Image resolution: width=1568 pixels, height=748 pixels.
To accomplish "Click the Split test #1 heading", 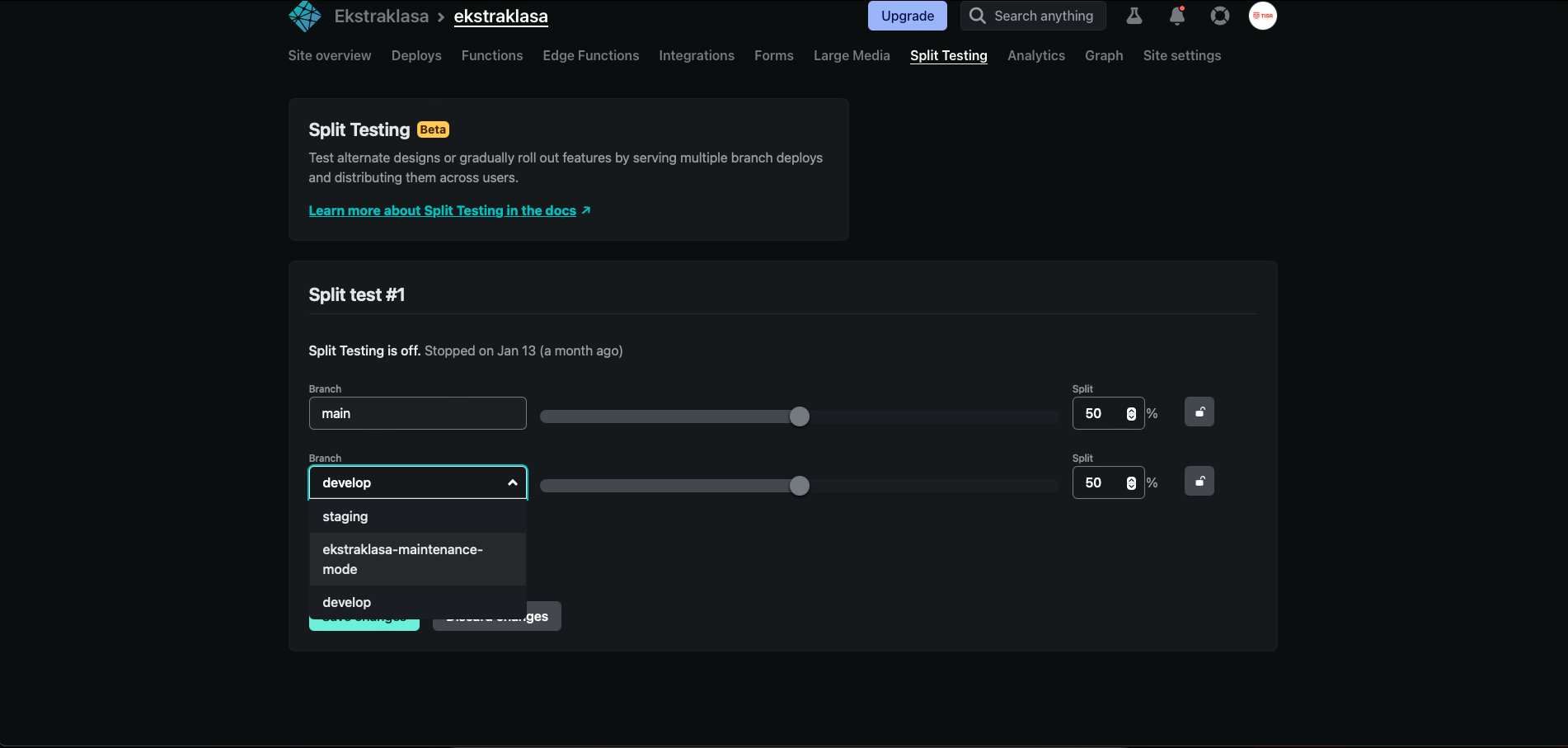I will [357, 294].
